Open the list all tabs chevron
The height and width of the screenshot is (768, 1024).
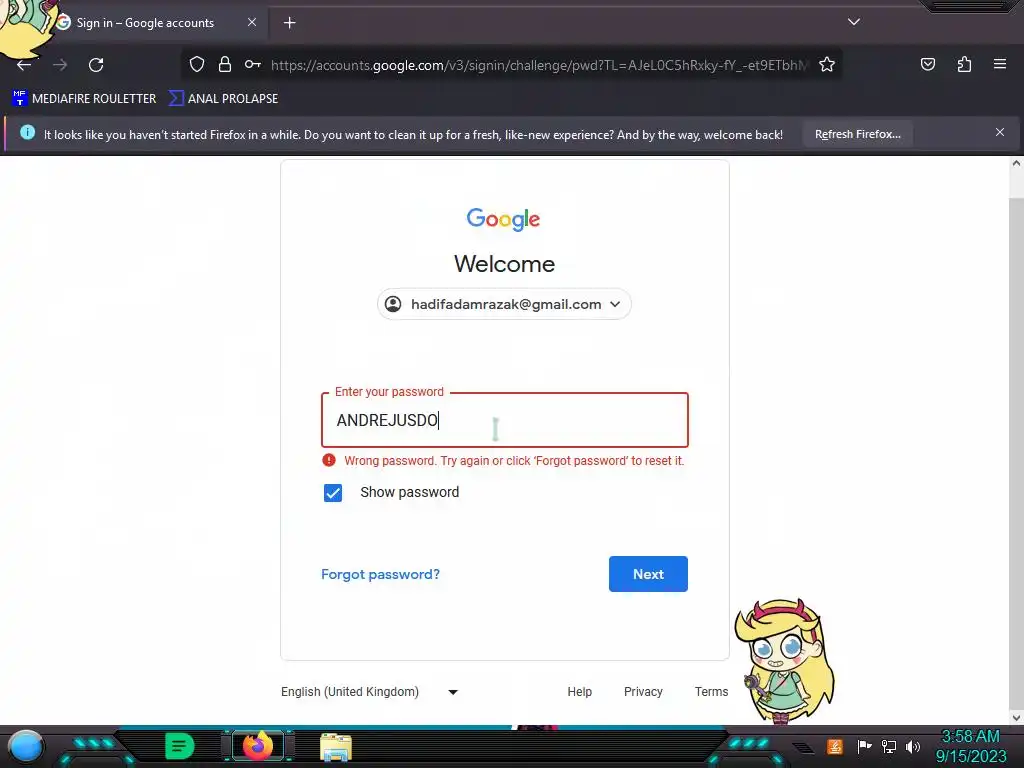point(854,22)
